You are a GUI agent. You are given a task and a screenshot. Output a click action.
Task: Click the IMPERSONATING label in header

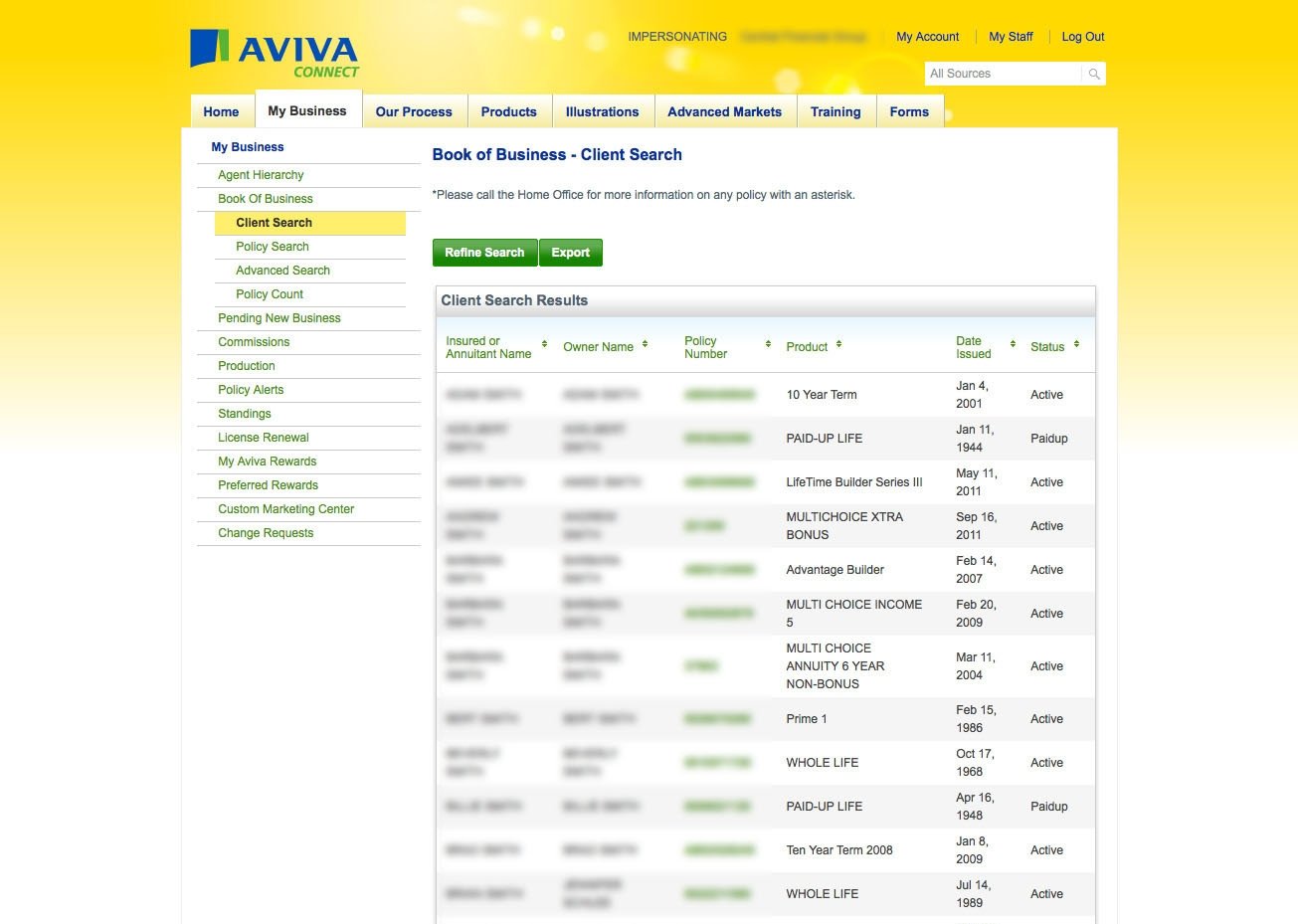677,37
